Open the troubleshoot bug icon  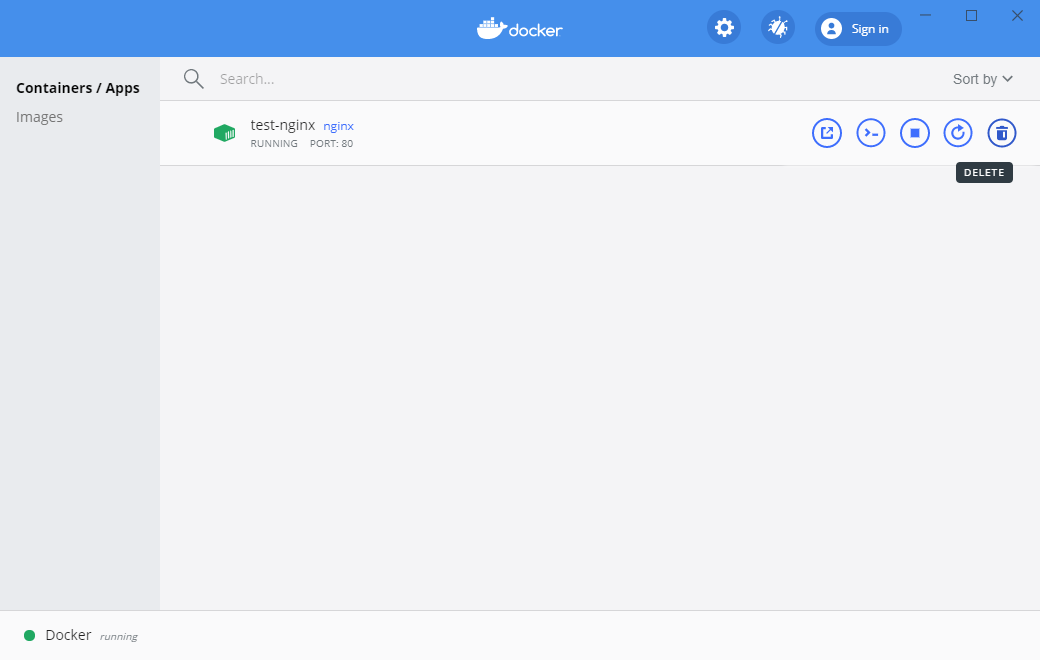[777, 28]
